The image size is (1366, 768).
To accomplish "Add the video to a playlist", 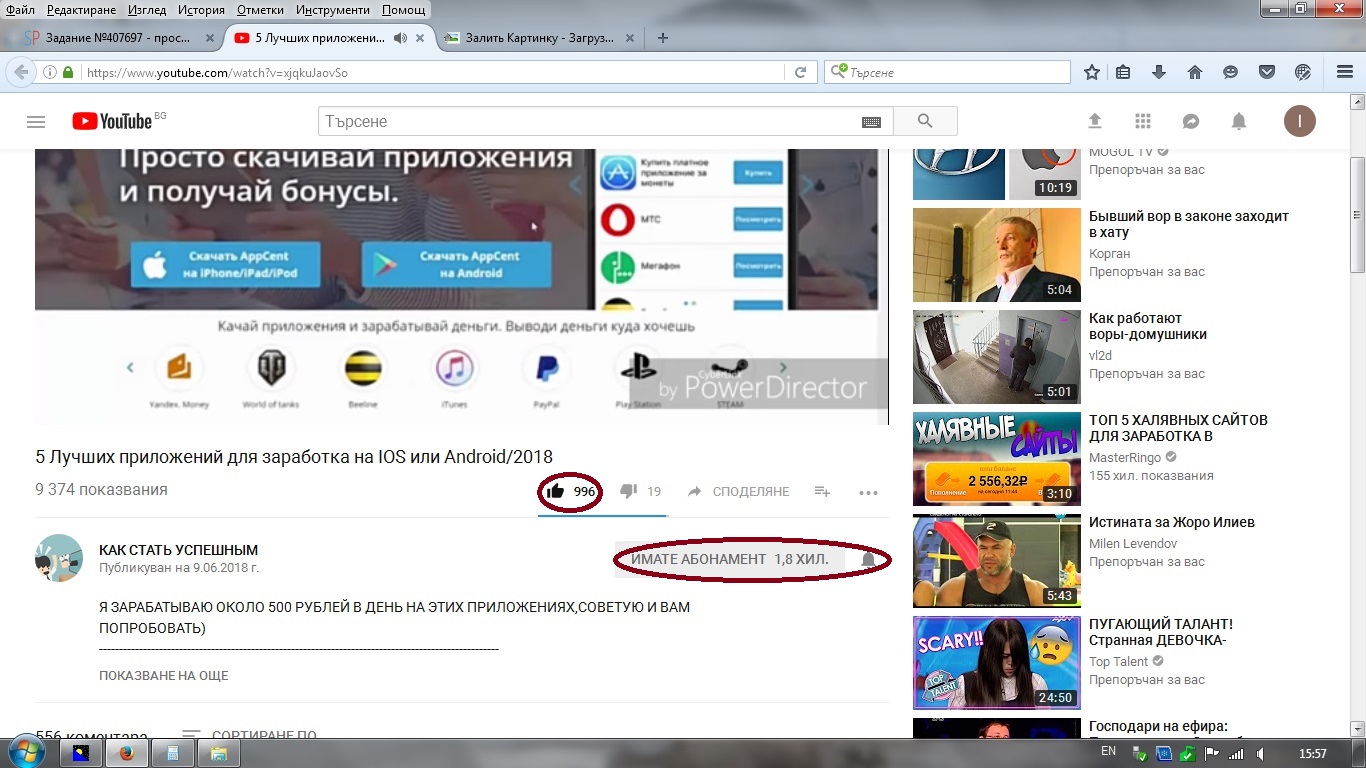I will point(822,491).
